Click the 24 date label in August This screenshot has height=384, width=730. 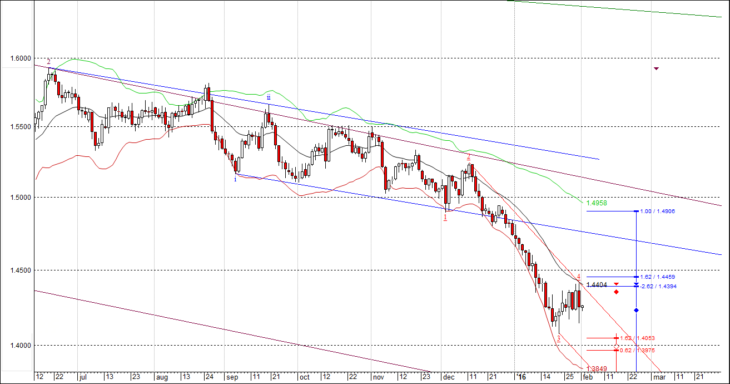coord(209,377)
